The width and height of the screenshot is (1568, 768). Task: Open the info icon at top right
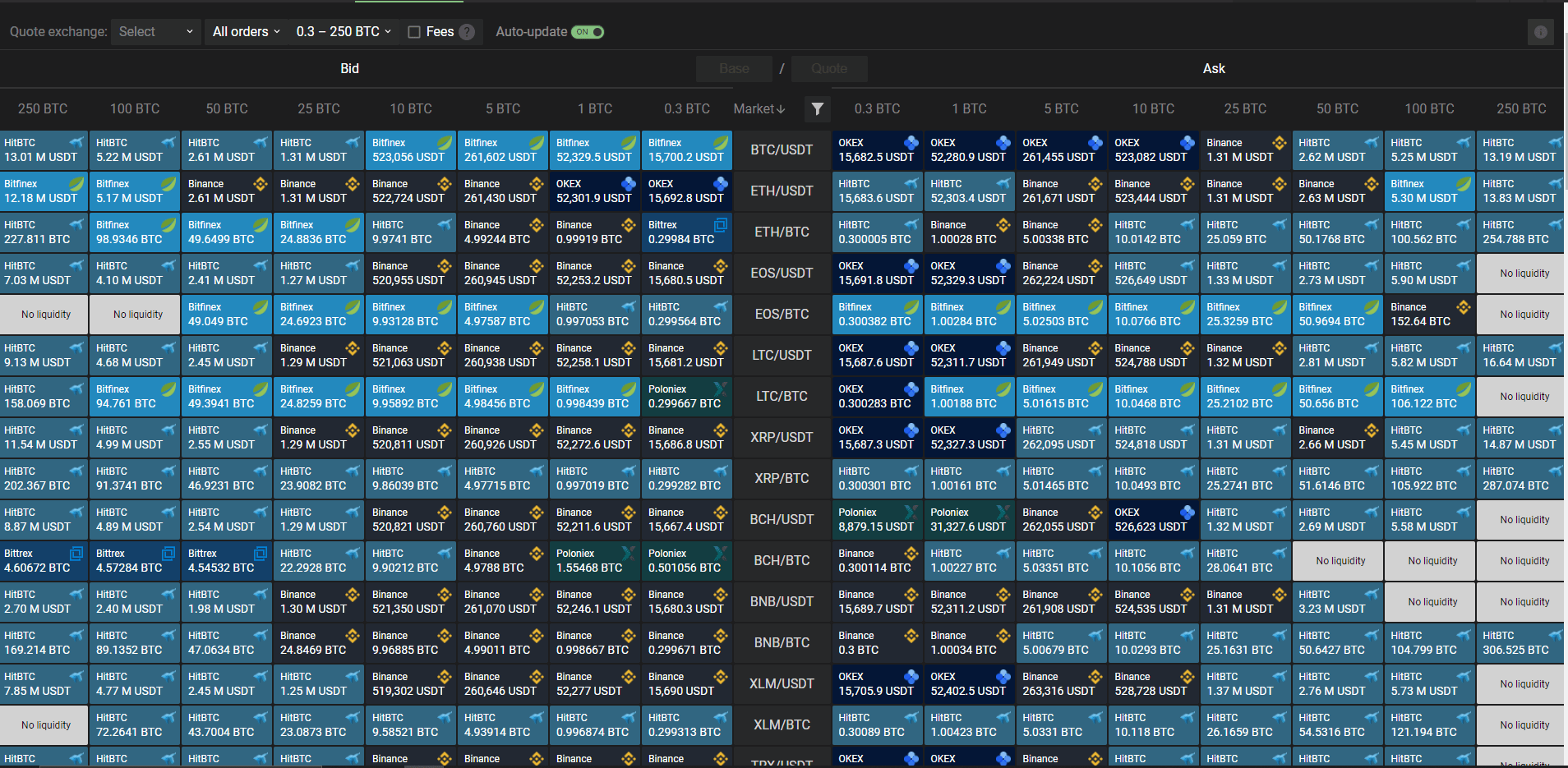(x=1540, y=32)
